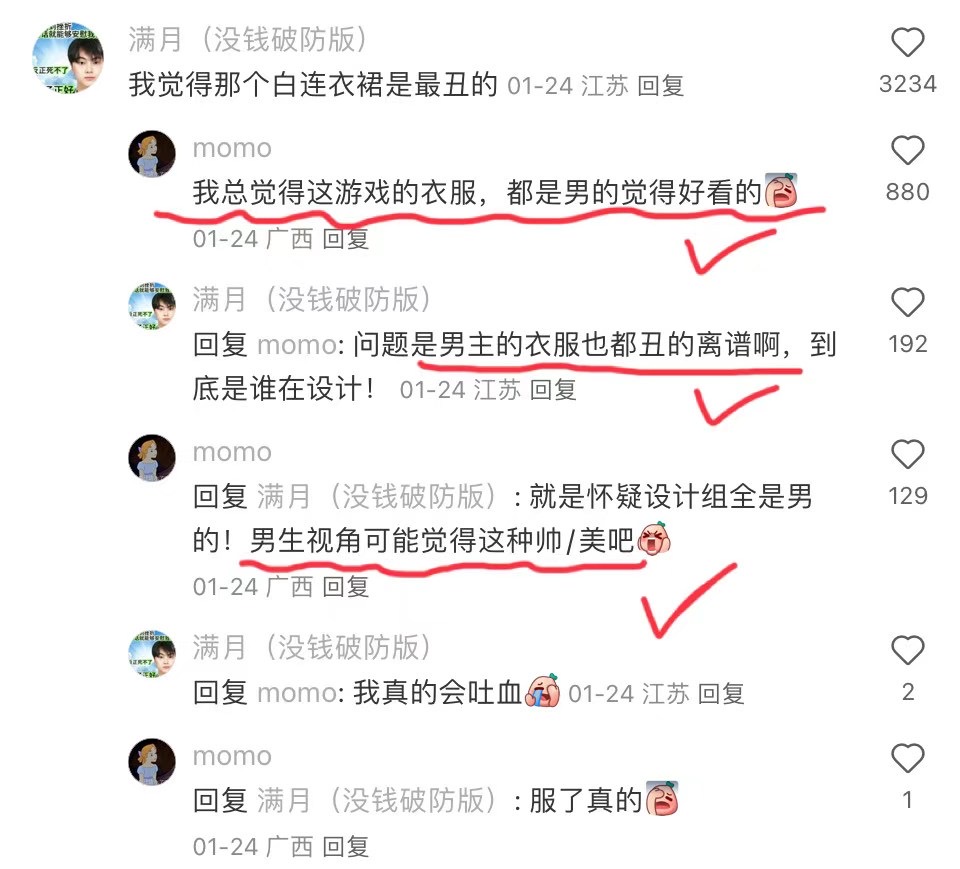Tap the momo mention in the 男主的衣服 reply
The height and width of the screenshot is (869, 960).
(296, 345)
